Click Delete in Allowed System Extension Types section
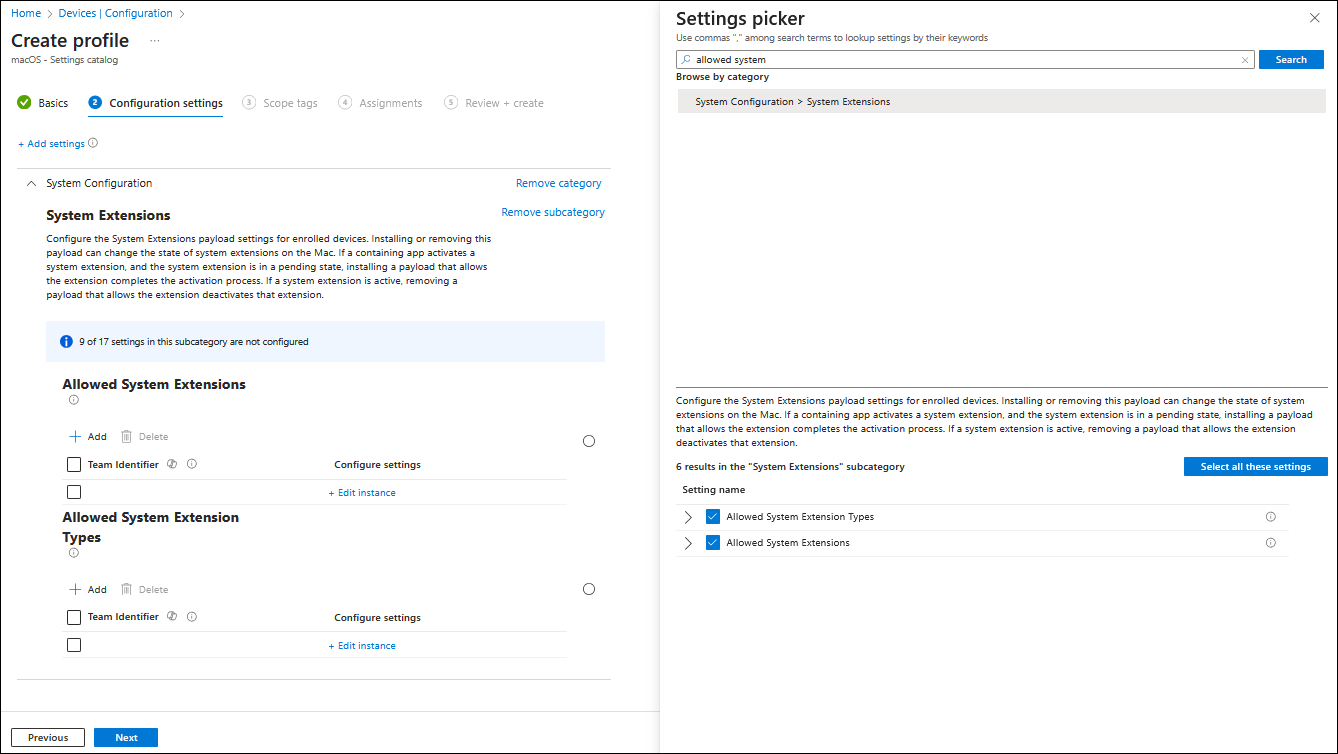The width and height of the screenshot is (1338, 754). (144, 590)
